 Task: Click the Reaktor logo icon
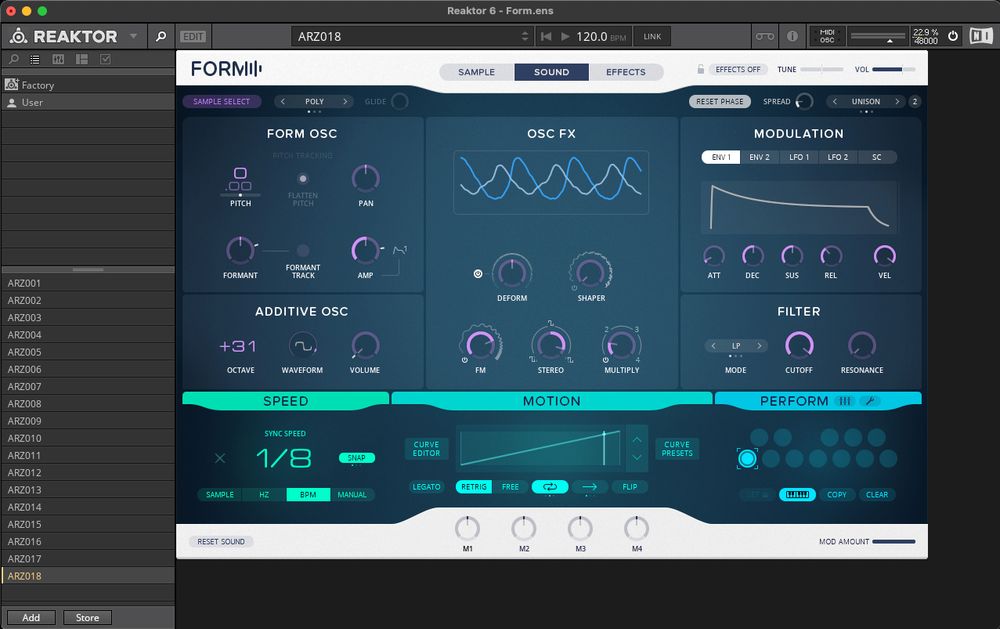[x=18, y=36]
